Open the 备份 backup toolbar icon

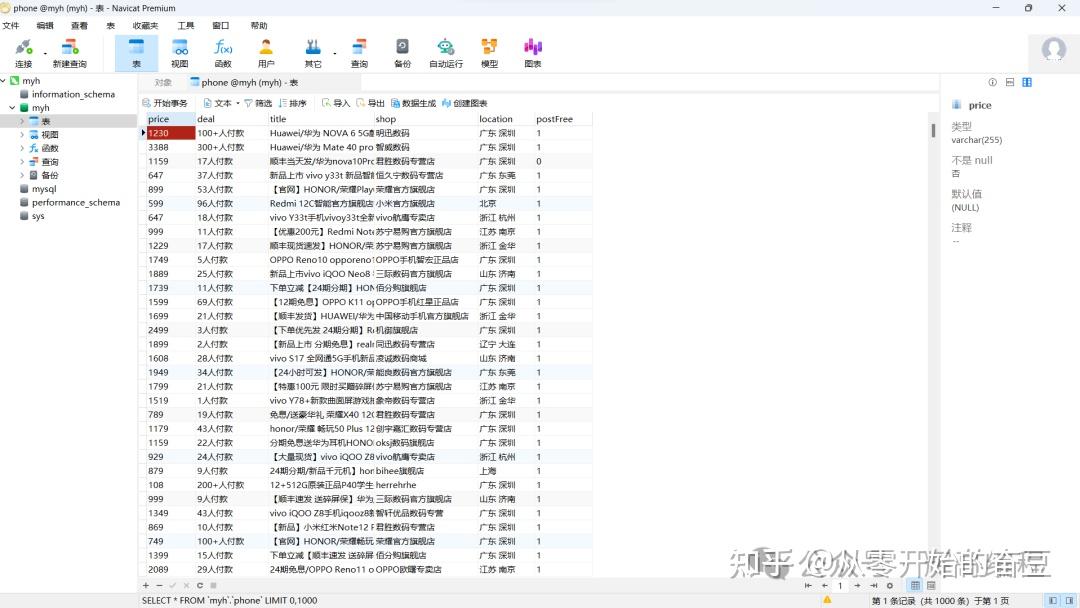tap(402, 53)
